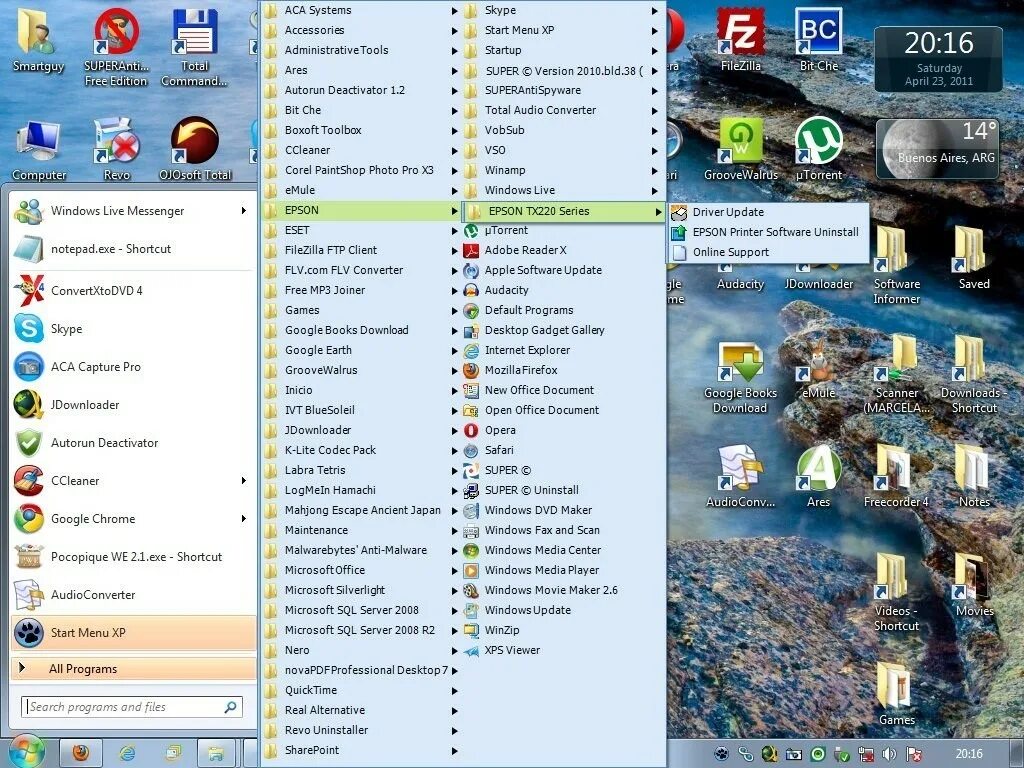Select EPSON TX220 Series submenu item
This screenshot has height=768, width=1024.
point(562,211)
